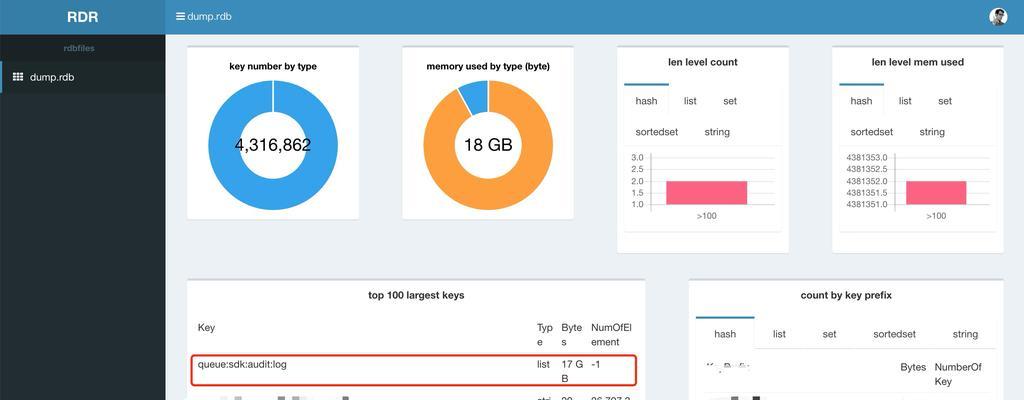Select the list tab in len level mem used
The width and height of the screenshot is (1024, 400).
(905, 101)
